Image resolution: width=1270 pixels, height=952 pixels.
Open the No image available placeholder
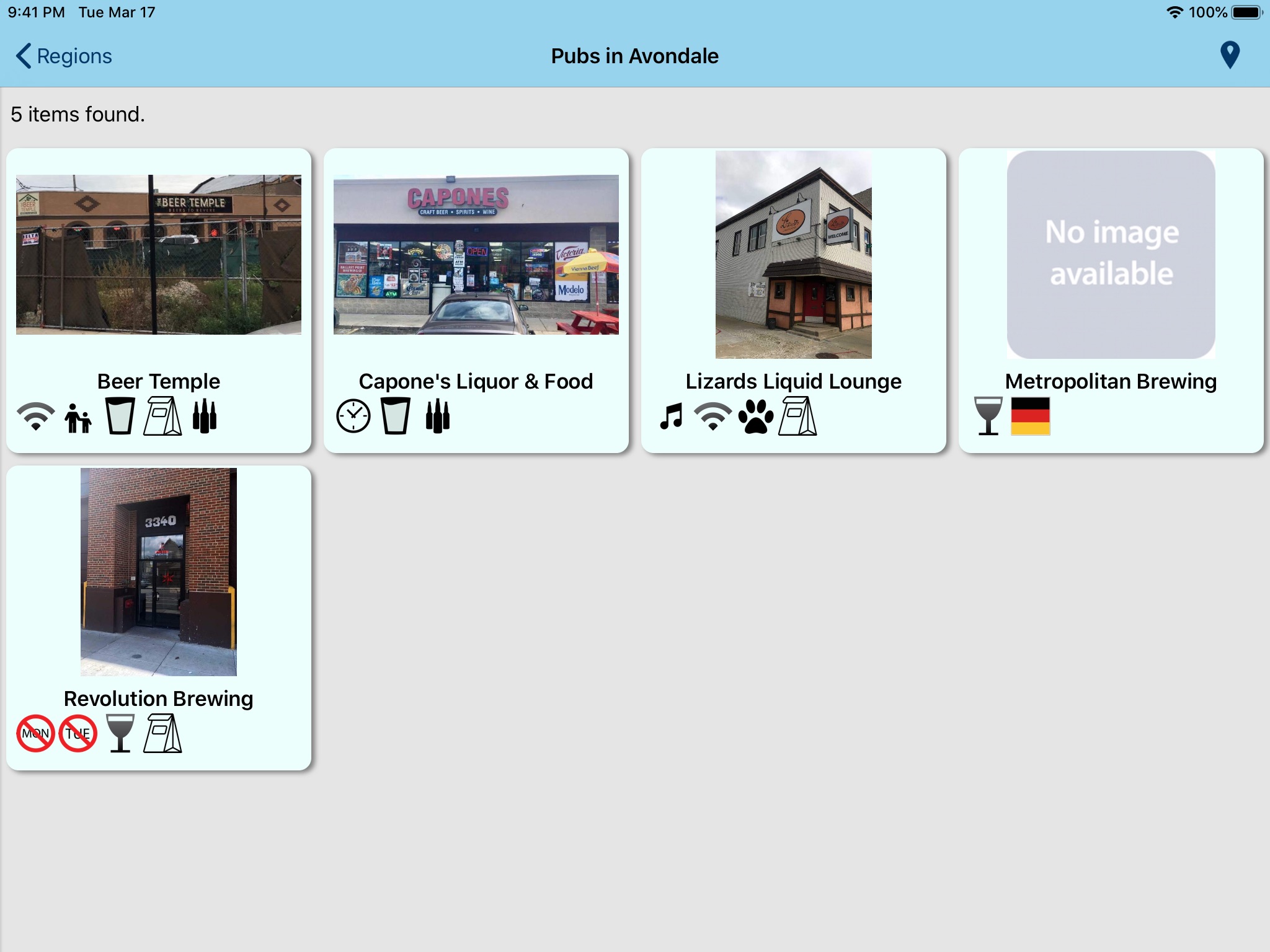1111,255
